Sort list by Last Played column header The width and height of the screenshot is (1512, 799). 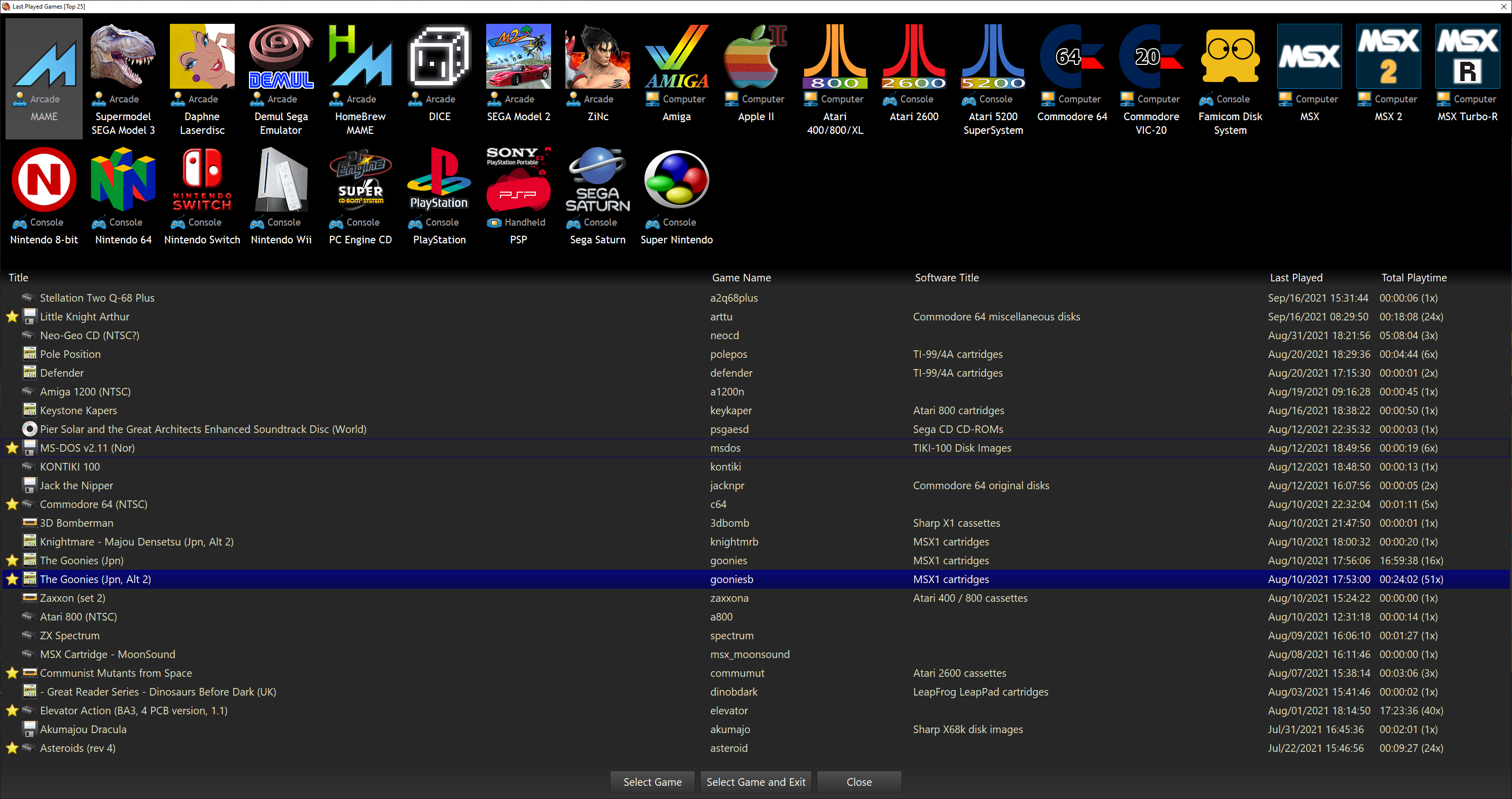coord(1296,278)
